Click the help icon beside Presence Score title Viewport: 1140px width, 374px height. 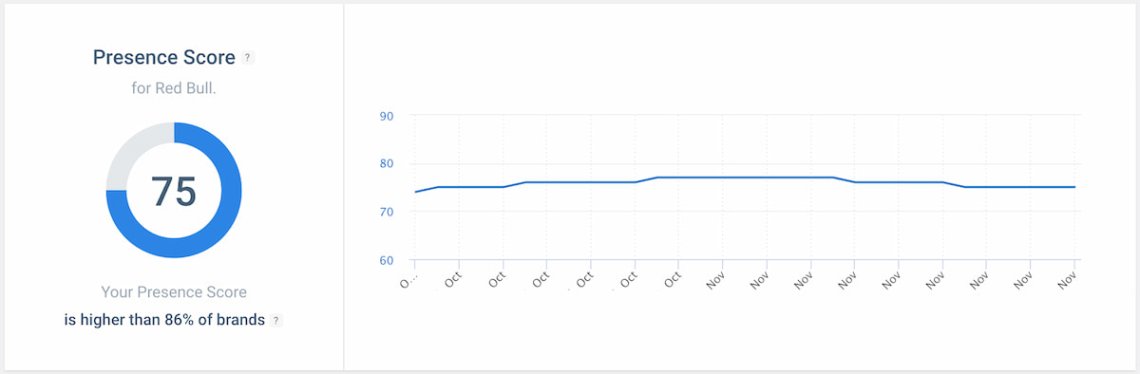248,57
